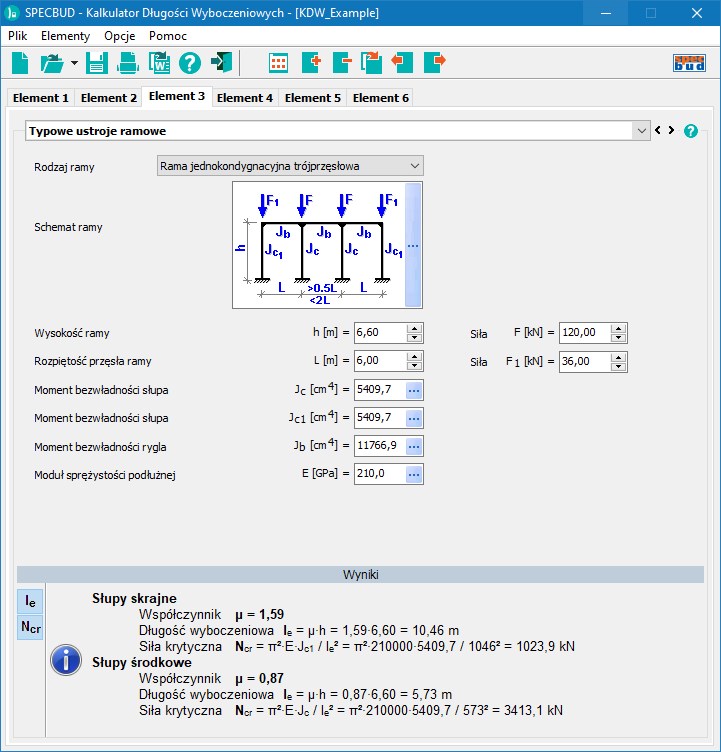Open Jb moment of inertia picker button
The image size is (721, 752).
414,446
